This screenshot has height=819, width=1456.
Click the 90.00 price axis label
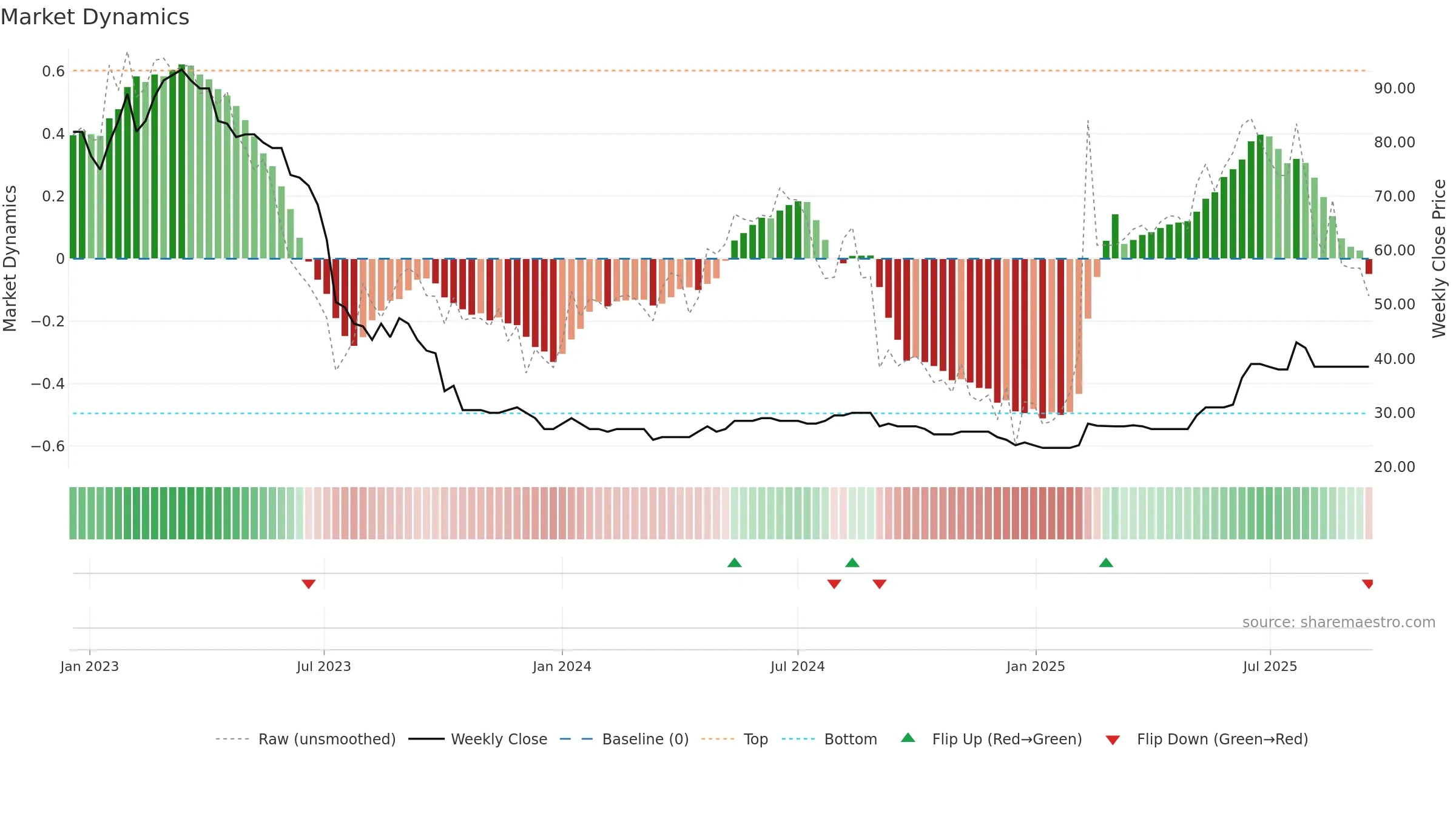pos(1395,88)
